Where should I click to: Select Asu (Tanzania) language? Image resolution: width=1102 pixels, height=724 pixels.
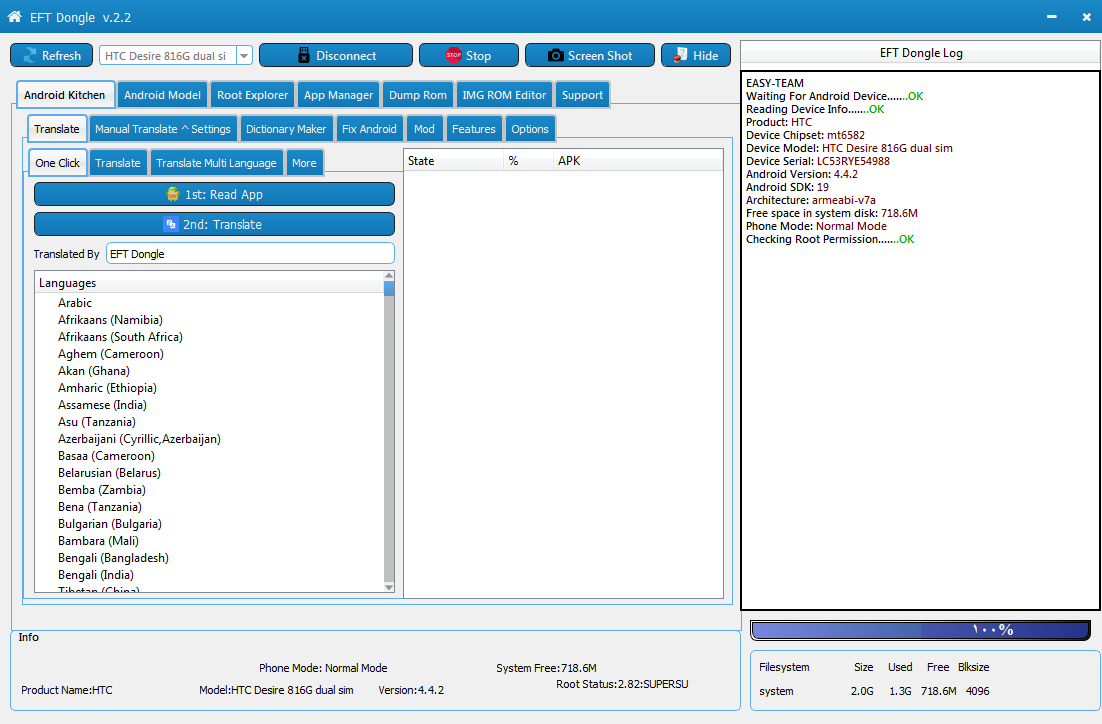96,422
